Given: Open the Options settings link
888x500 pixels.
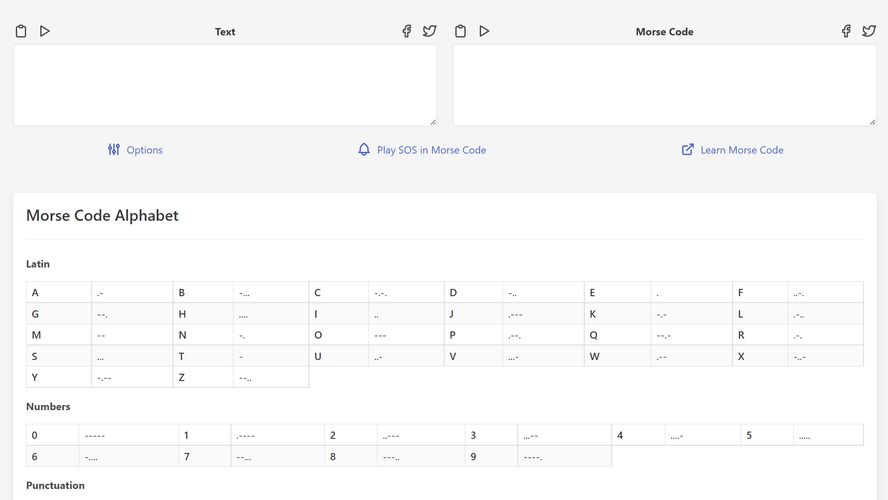Looking at the screenshot, I should tap(144, 150).
